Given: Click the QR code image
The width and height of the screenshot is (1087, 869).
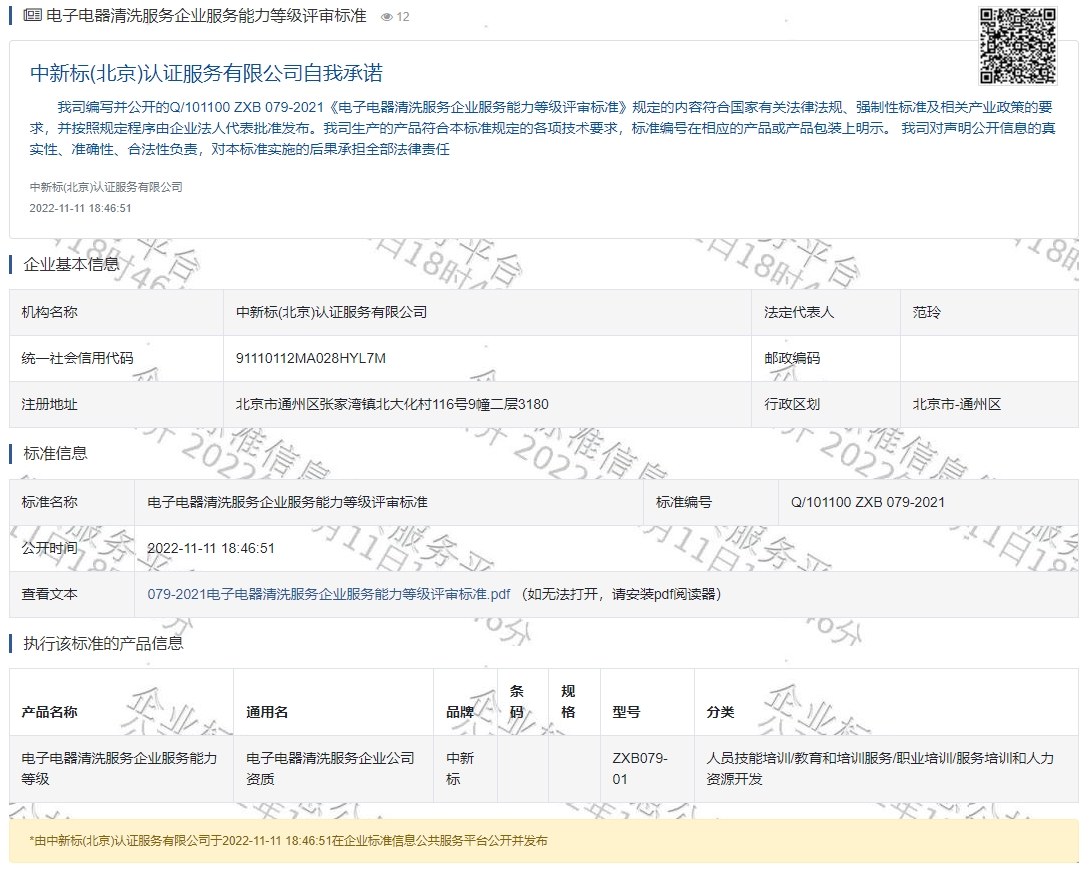Looking at the screenshot, I should (x=1017, y=46).
